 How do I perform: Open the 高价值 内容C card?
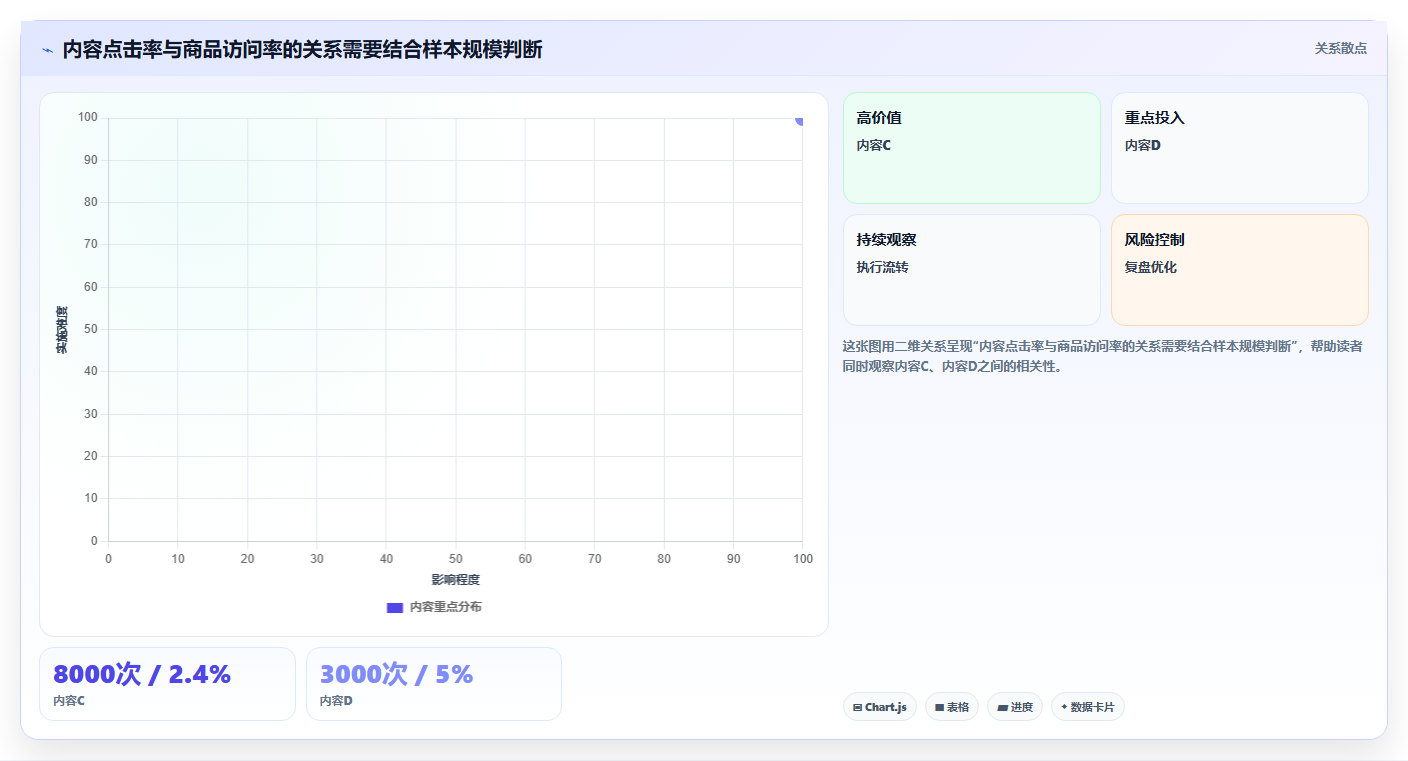click(x=972, y=148)
